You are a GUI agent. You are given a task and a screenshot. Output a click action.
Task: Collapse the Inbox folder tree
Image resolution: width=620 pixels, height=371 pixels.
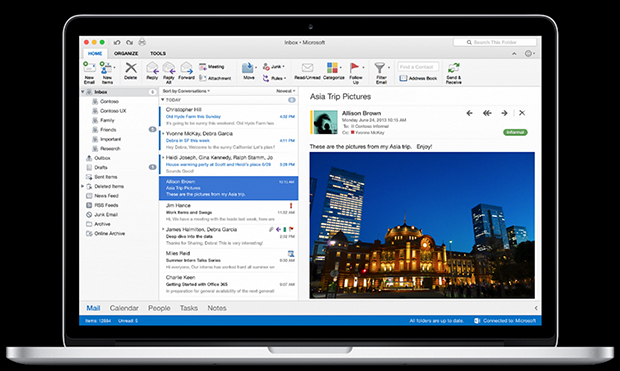pyautogui.click(x=83, y=92)
